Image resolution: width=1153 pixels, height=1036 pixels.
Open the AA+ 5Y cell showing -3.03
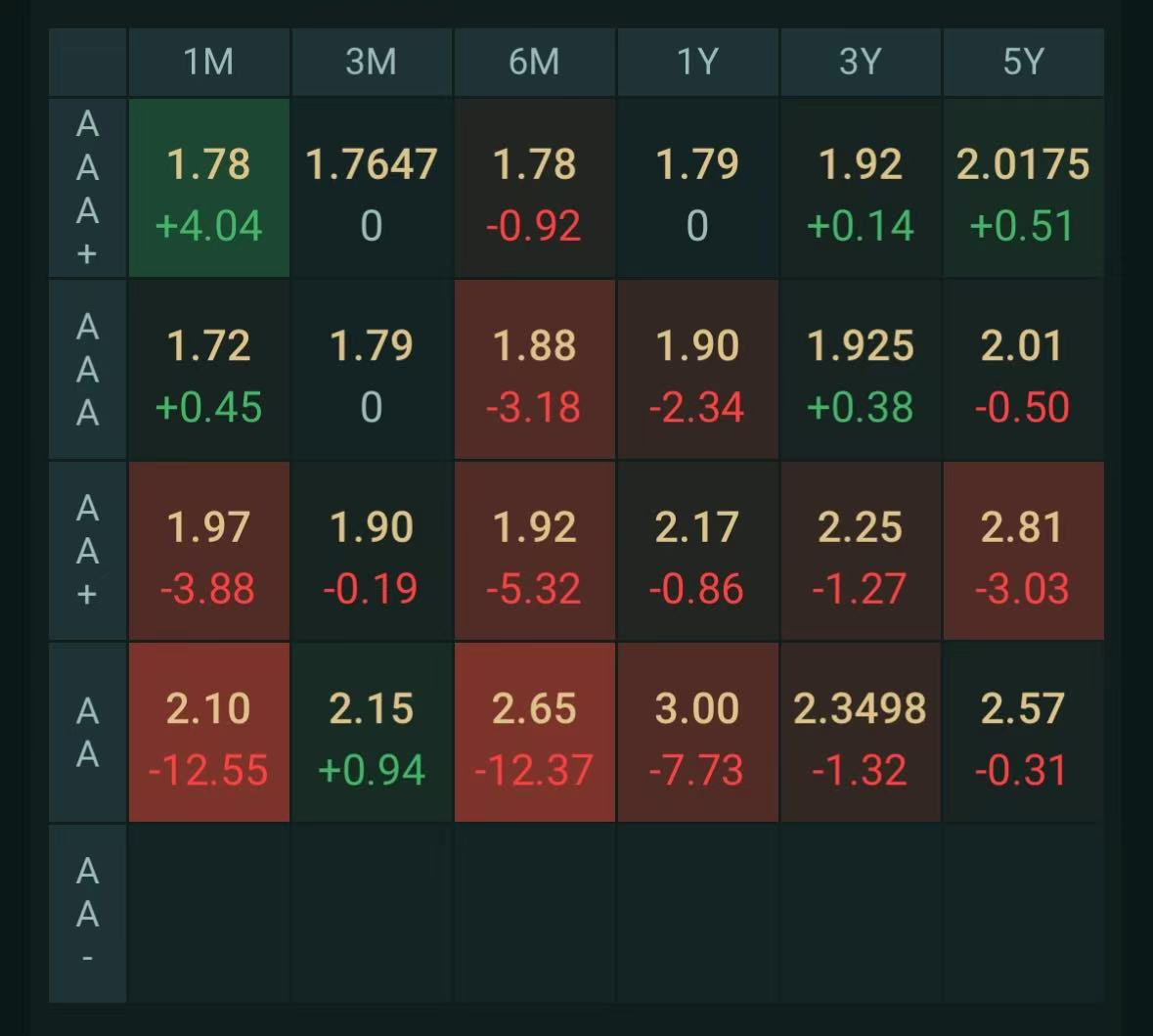coord(1024,551)
